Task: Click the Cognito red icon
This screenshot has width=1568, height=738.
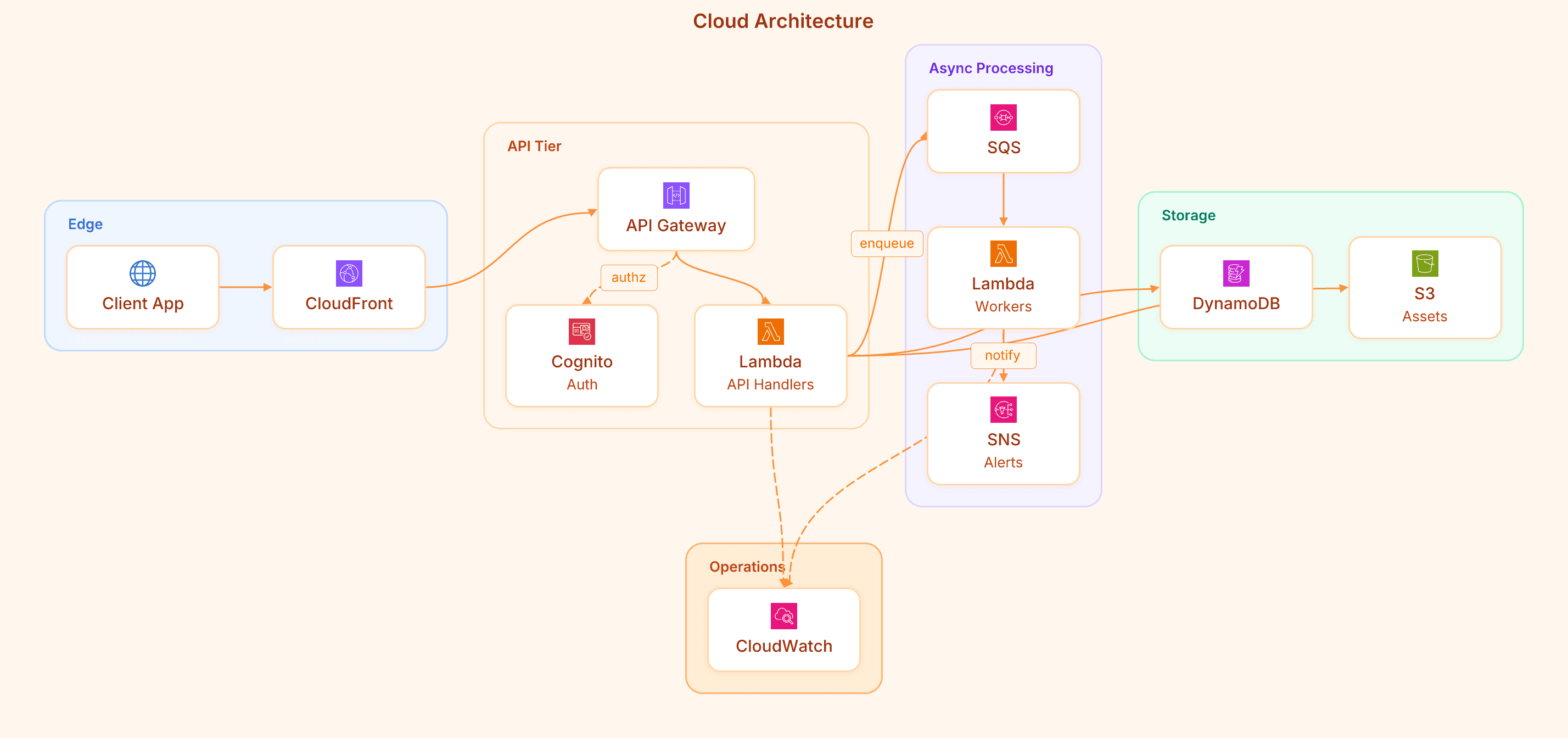Action: pyautogui.click(x=581, y=332)
